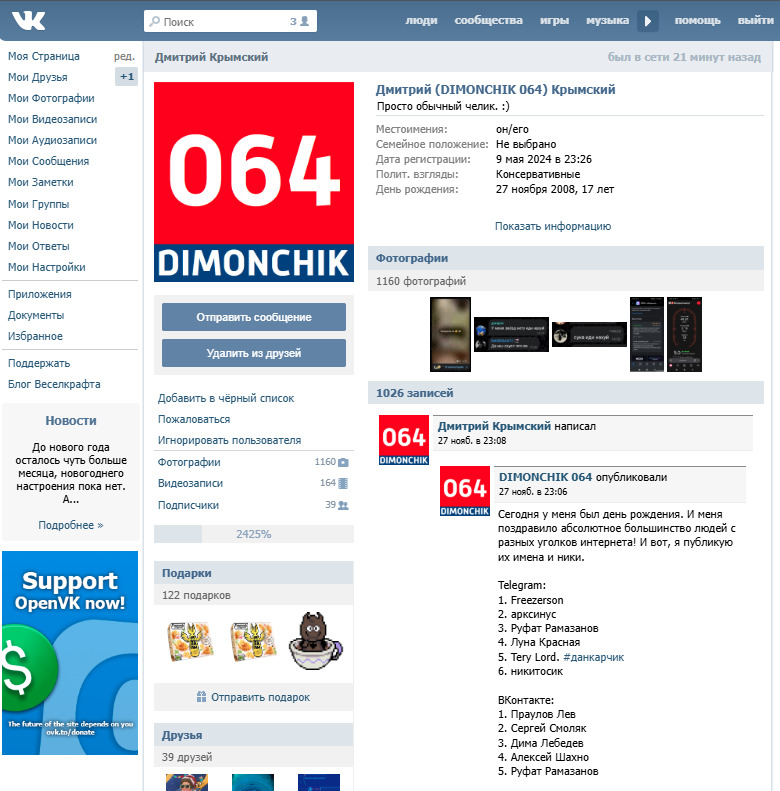The width and height of the screenshot is (780, 791).
Task: Open Мои Друзья in sidebar
Action: pyautogui.click(x=38, y=77)
